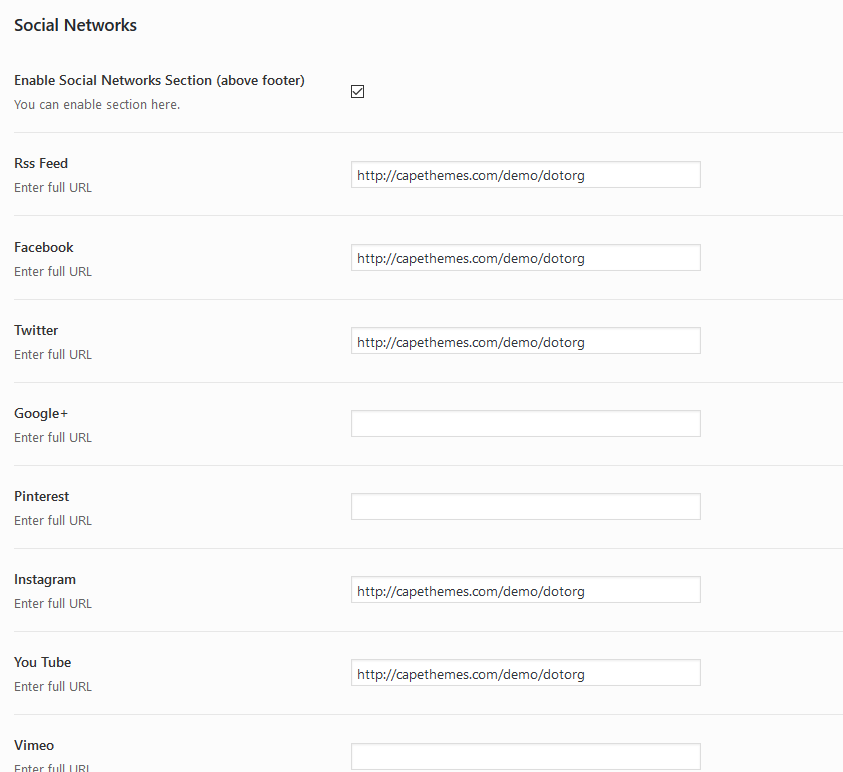
Task: Click the Twitter field label
Action: 36,330
